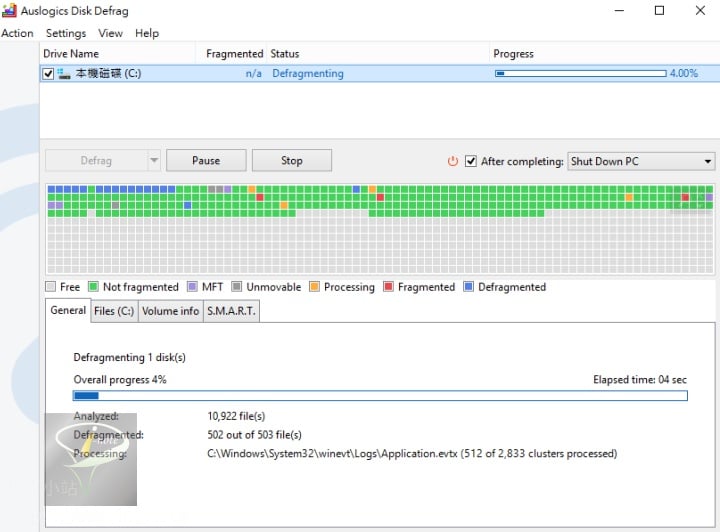Image resolution: width=720 pixels, height=532 pixels.
Task: Click the Free legend color box
Action: [x=50, y=287]
